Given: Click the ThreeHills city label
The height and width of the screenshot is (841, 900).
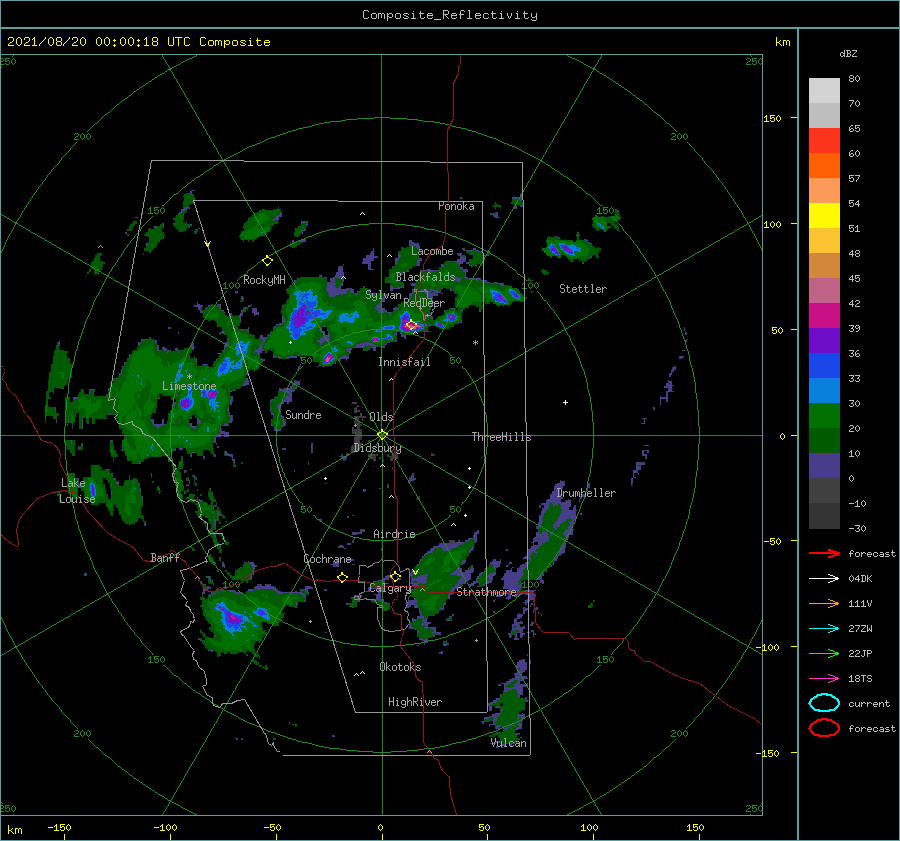Looking at the screenshot, I should pos(502,437).
